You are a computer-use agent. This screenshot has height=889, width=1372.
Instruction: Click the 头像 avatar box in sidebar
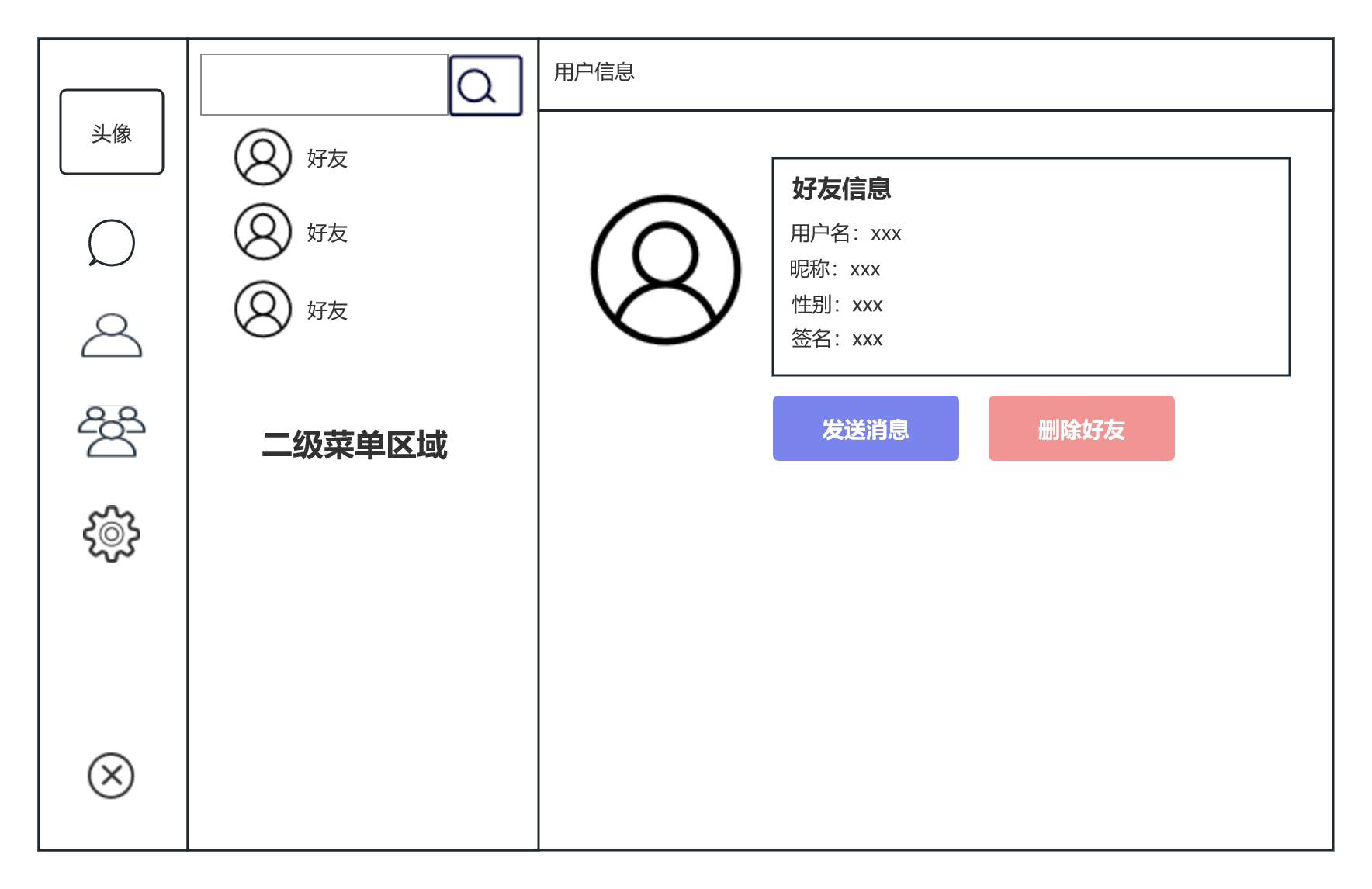coord(112,133)
